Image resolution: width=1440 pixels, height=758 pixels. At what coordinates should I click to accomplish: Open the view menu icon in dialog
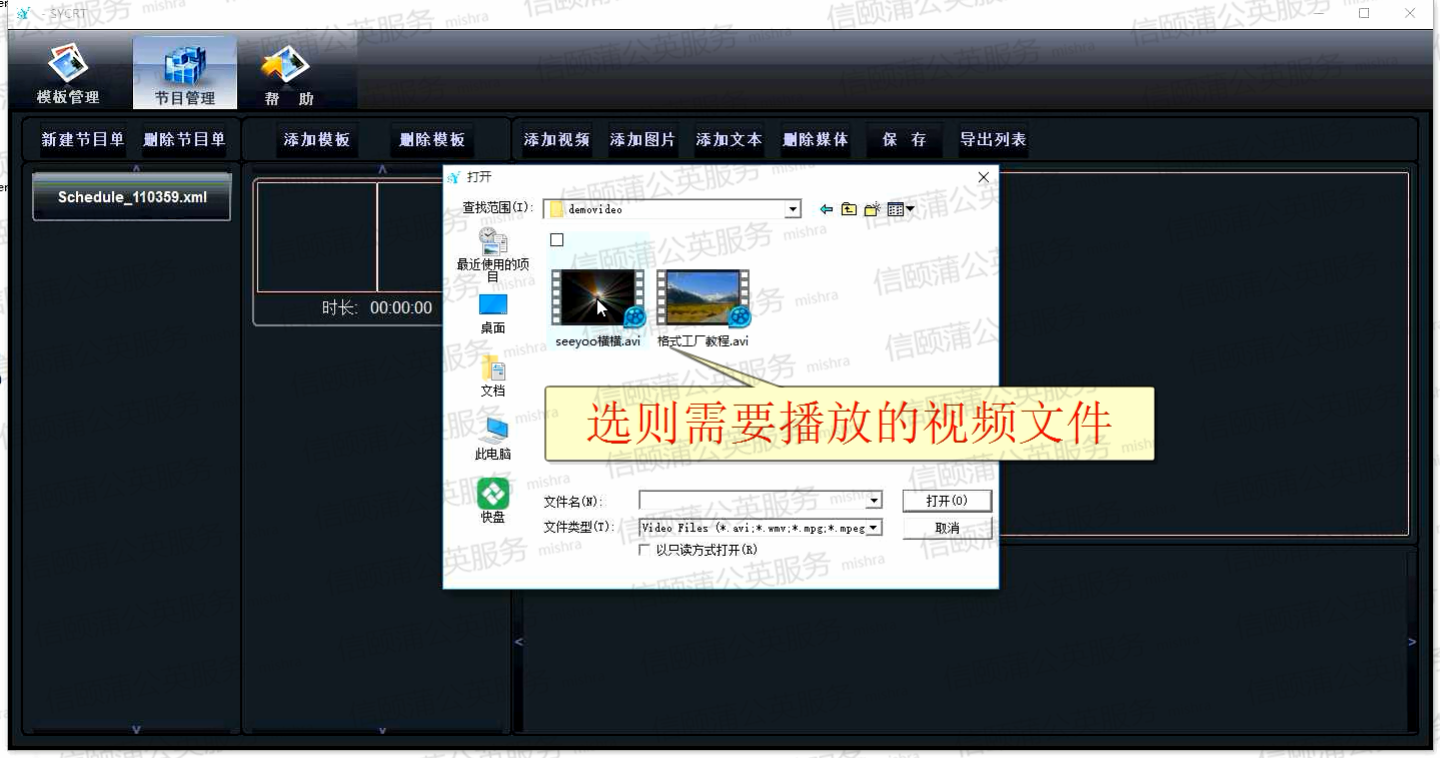[x=901, y=209]
